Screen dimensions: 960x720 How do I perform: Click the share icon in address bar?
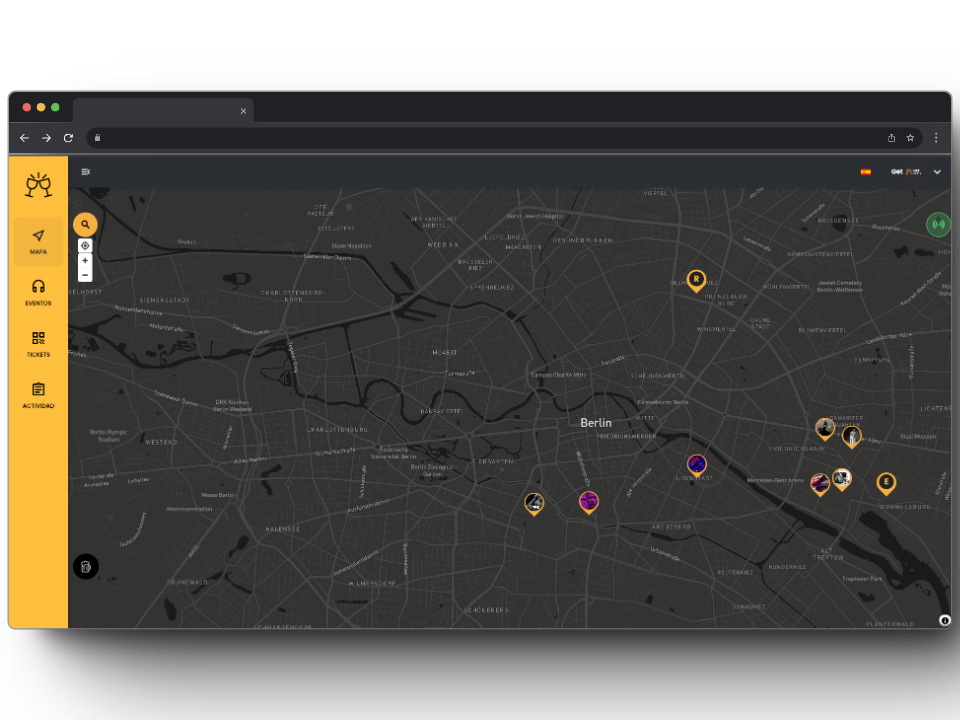(x=891, y=138)
